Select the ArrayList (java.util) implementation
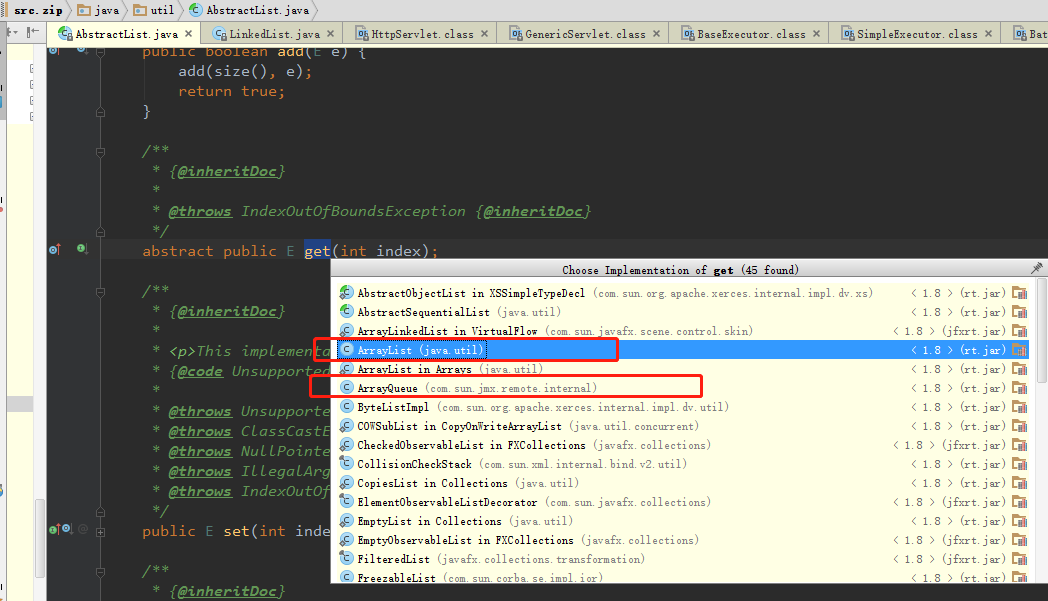 682,350
